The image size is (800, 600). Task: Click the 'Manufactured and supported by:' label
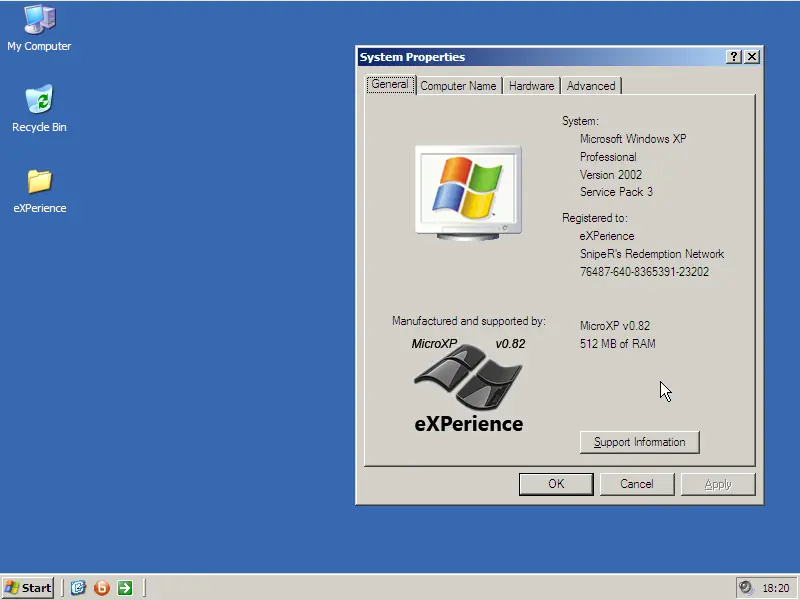pos(468,321)
